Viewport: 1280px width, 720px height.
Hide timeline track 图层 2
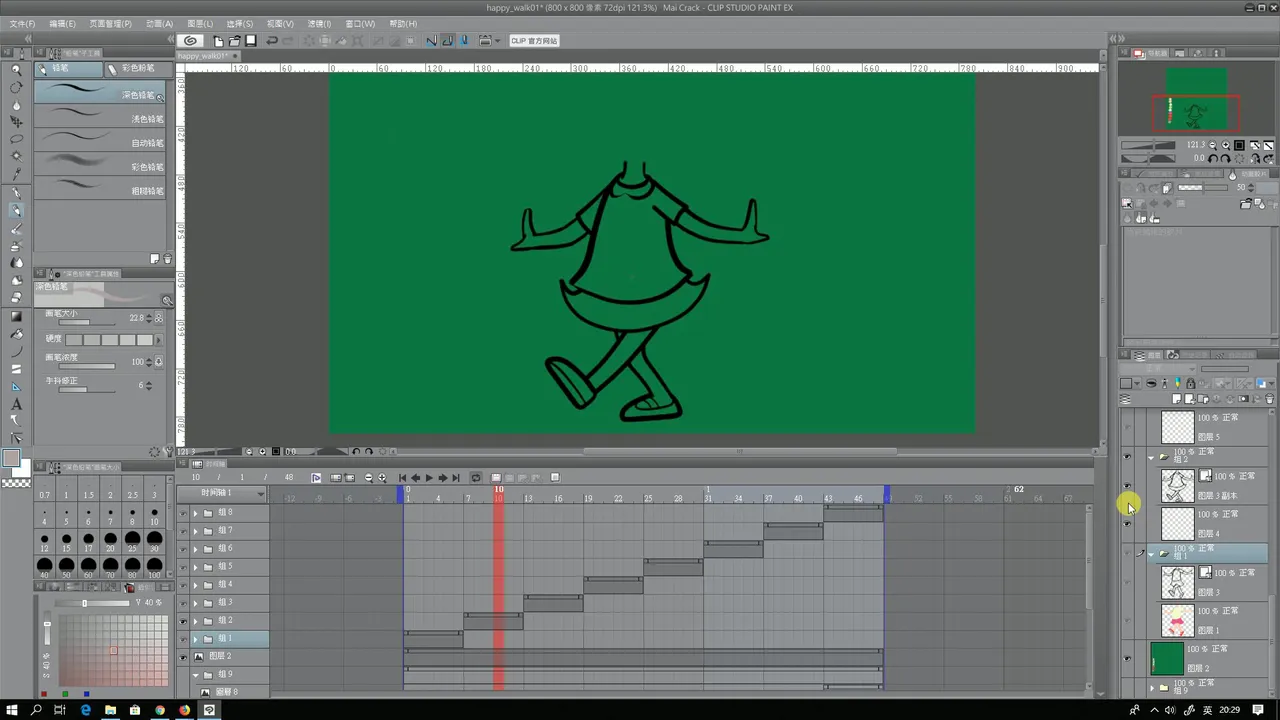point(183,657)
